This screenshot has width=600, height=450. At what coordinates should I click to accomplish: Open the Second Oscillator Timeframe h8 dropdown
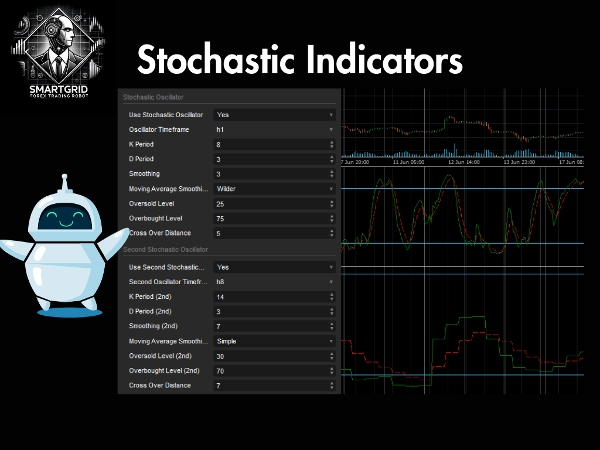(x=275, y=282)
